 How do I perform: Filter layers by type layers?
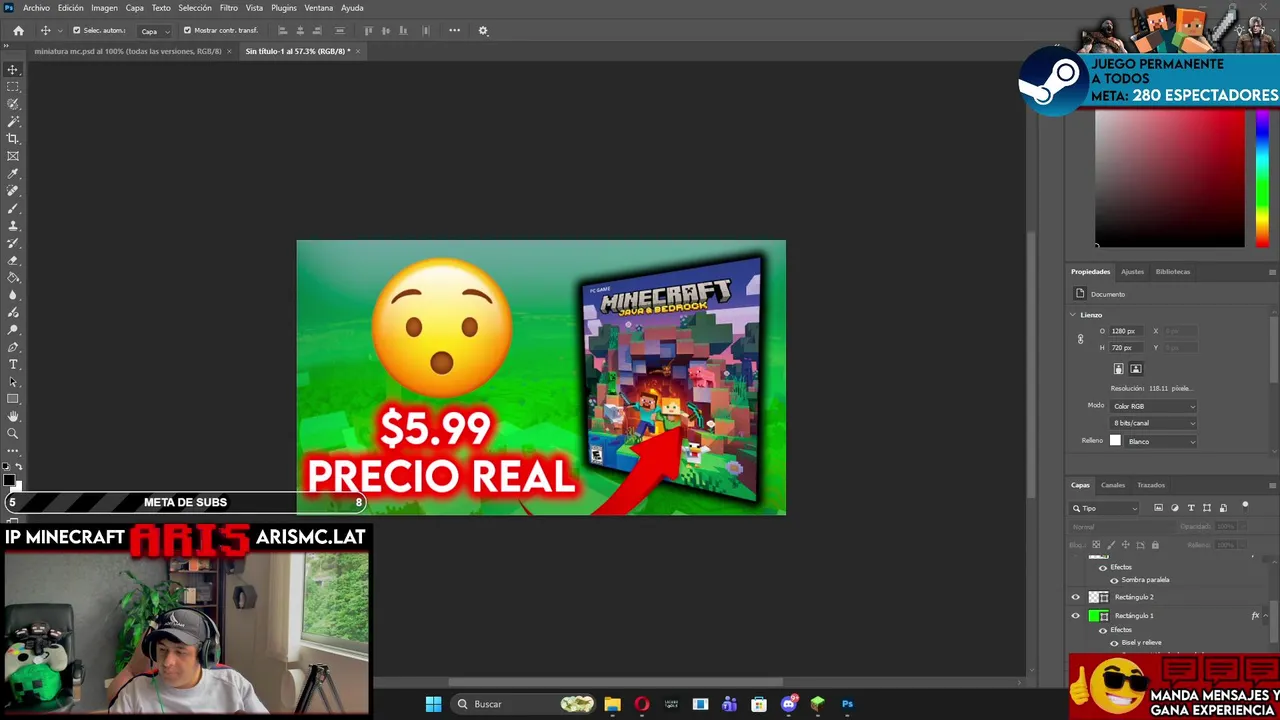click(x=1191, y=508)
